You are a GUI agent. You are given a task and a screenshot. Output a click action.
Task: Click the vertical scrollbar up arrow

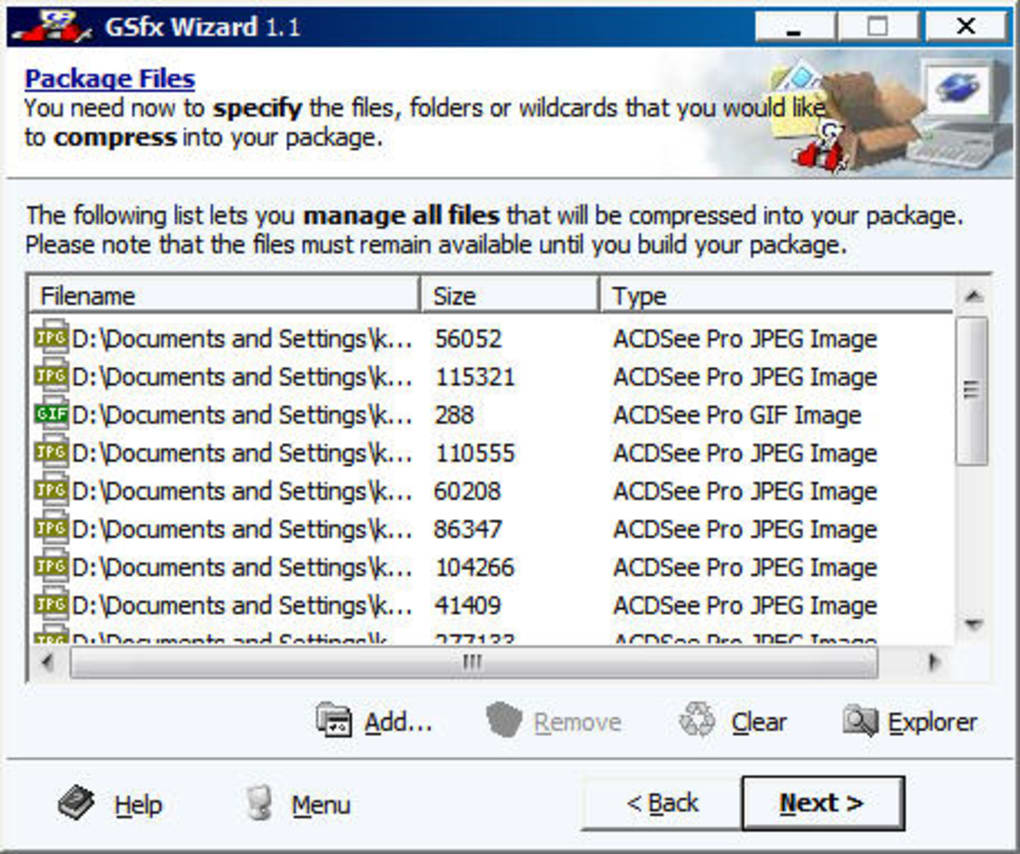(973, 296)
